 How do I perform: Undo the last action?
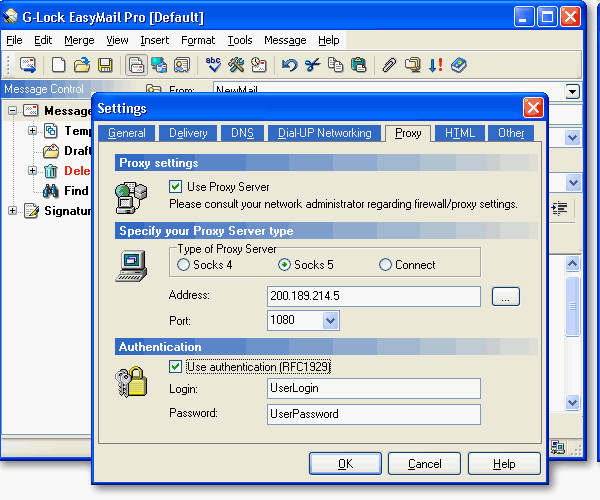289,65
